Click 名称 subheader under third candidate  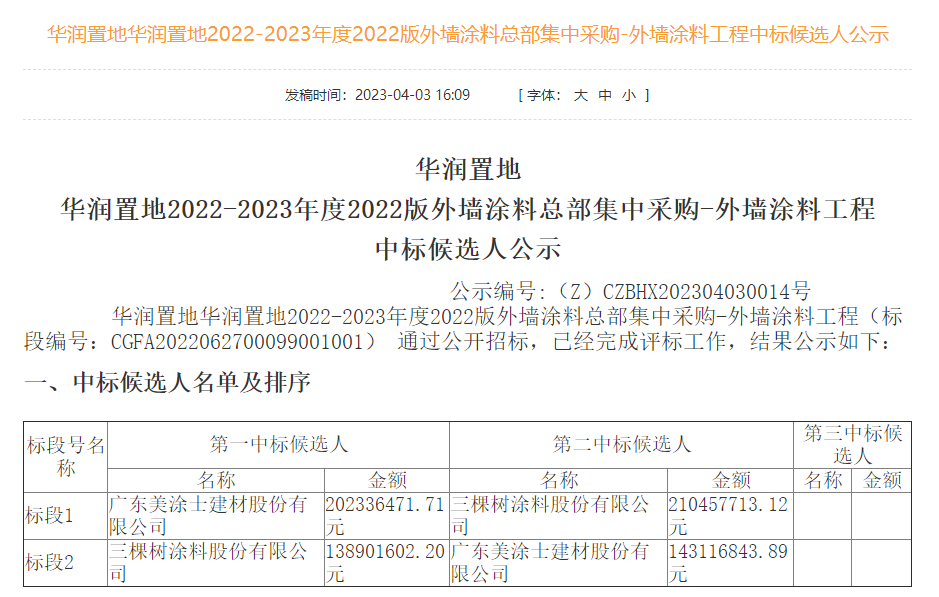823,480
